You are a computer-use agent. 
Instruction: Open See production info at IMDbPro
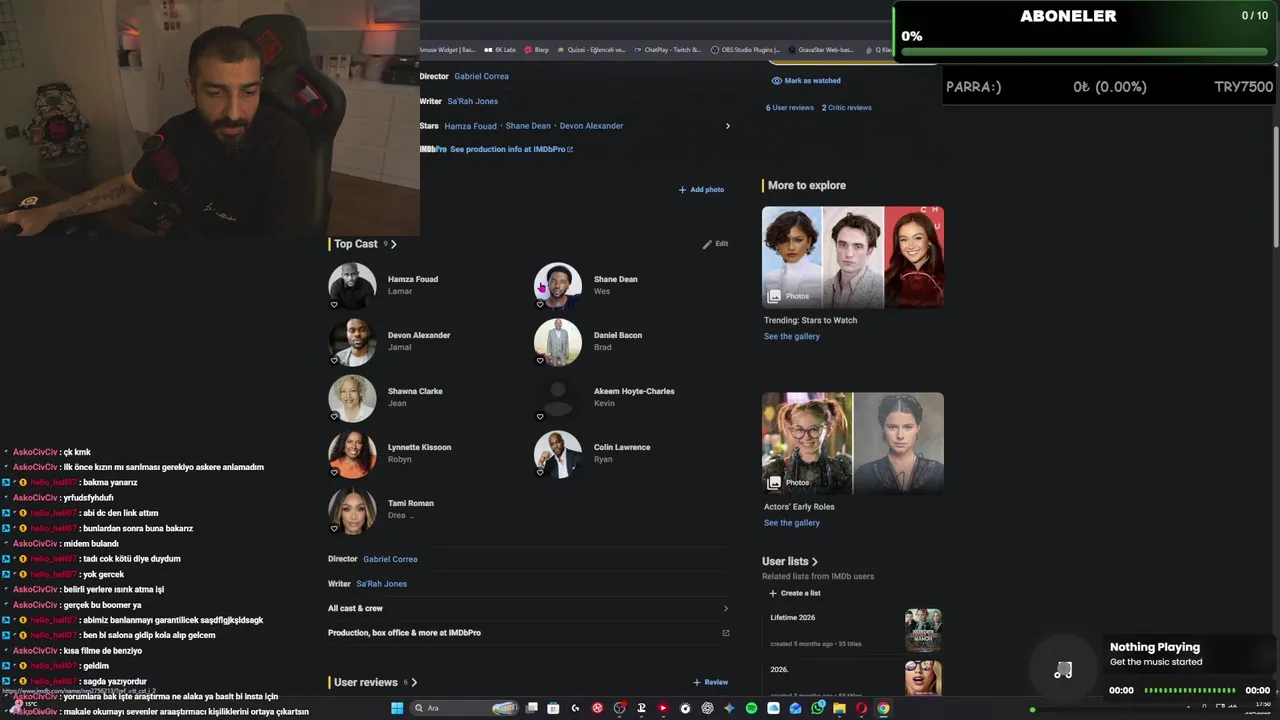click(511, 149)
